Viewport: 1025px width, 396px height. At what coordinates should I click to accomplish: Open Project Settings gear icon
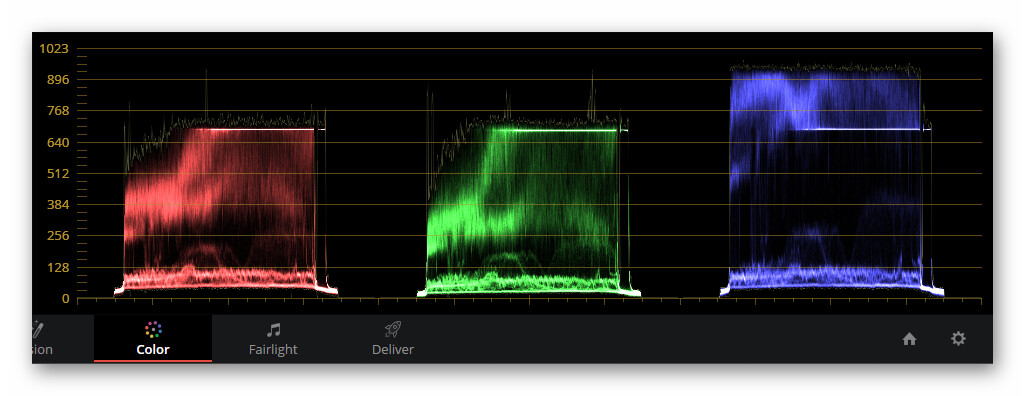tap(958, 338)
